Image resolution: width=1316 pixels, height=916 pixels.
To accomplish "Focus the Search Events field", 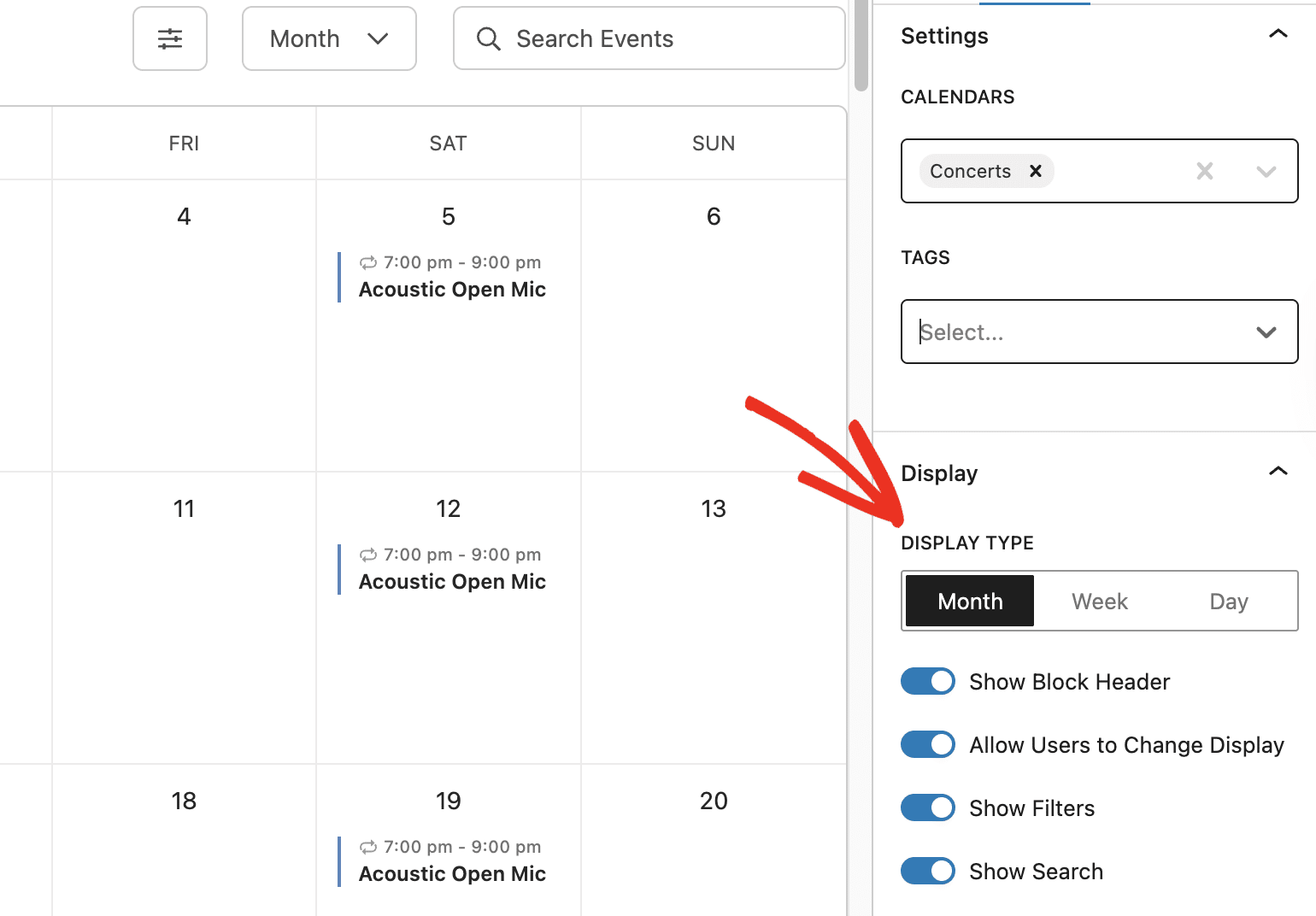I will tap(649, 38).
